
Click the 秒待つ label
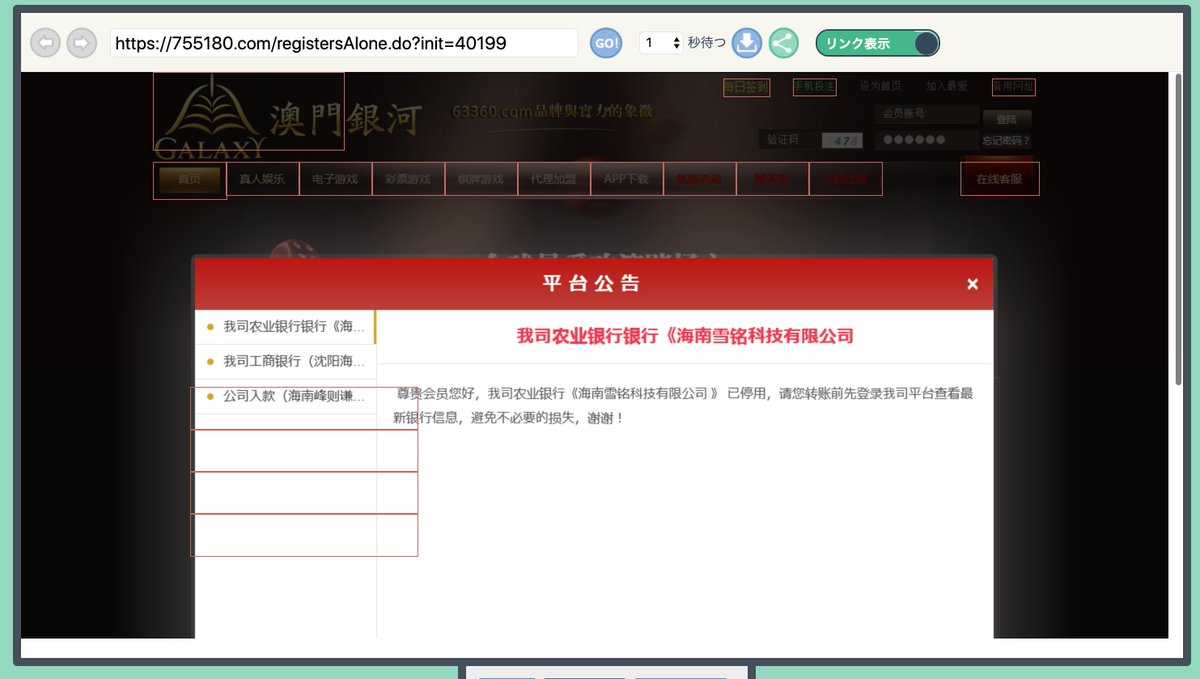[x=707, y=43]
